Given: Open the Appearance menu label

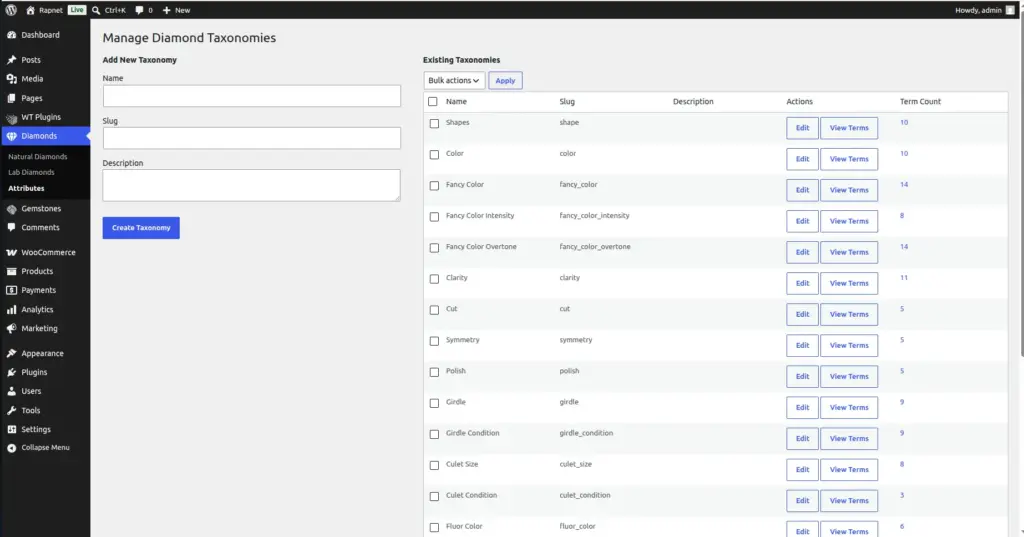Looking at the screenshot, I should click(42, 353).
